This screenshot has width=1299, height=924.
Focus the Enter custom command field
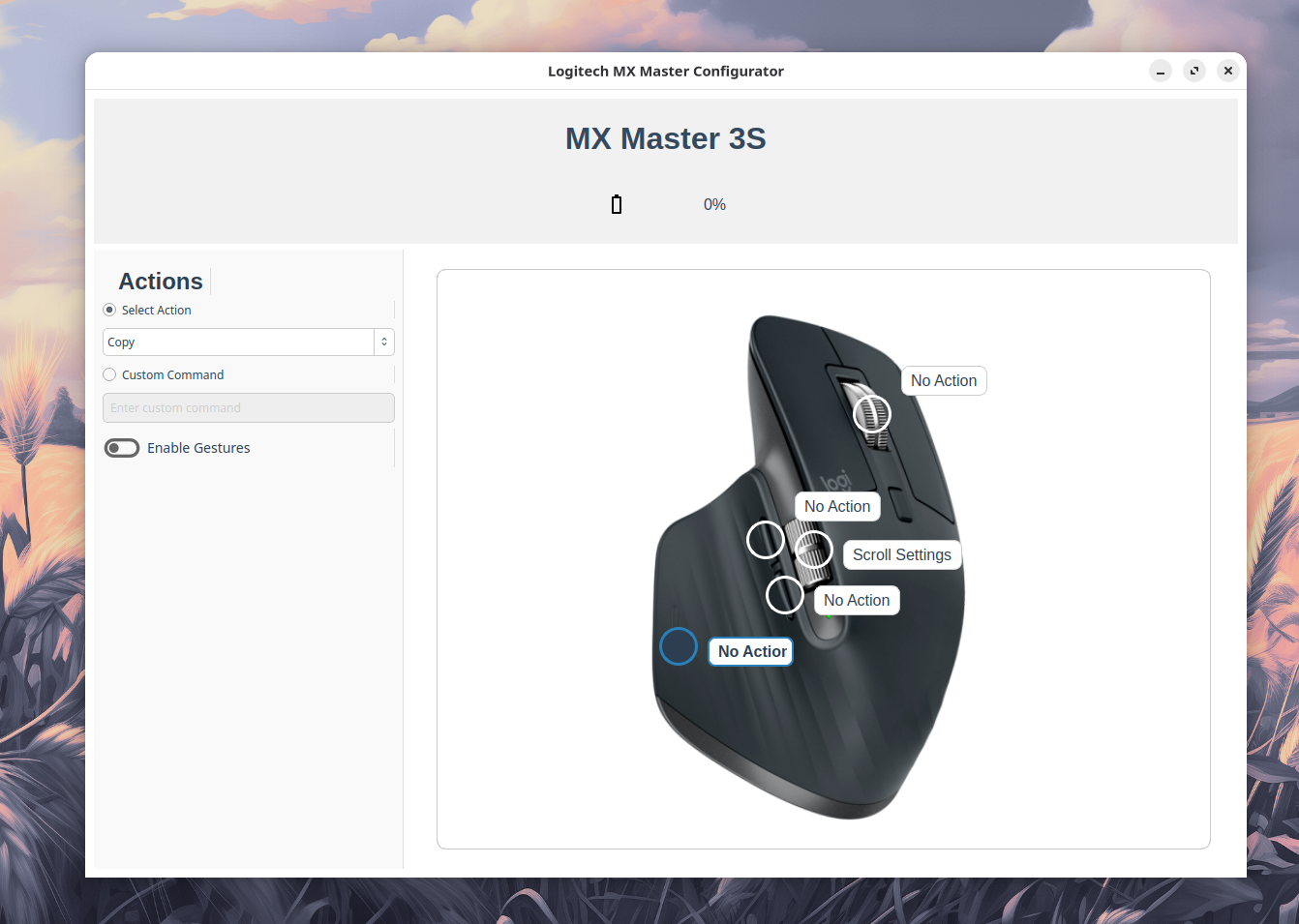(248, 407)
